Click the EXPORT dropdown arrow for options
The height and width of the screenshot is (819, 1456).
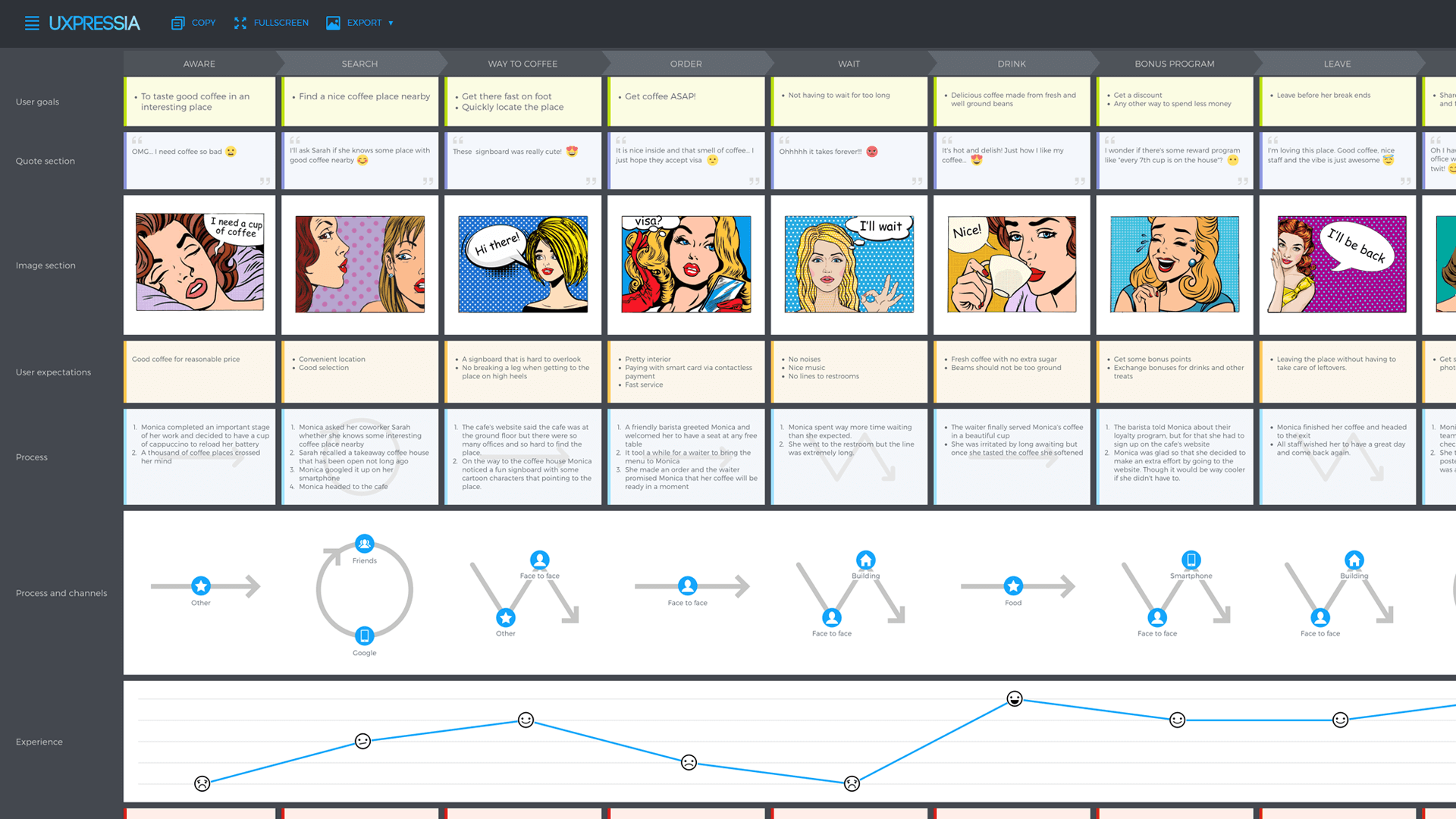(x=392, y=23)
